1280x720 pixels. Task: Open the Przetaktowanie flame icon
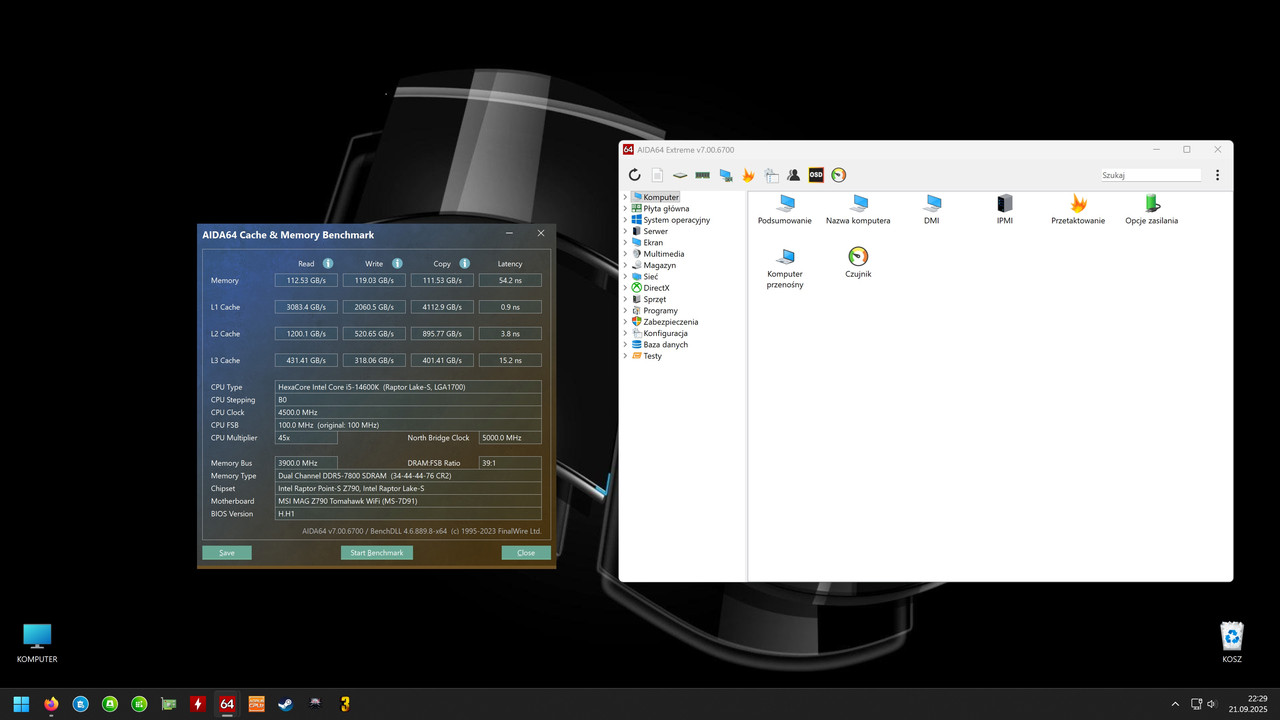pos(1078,209)
